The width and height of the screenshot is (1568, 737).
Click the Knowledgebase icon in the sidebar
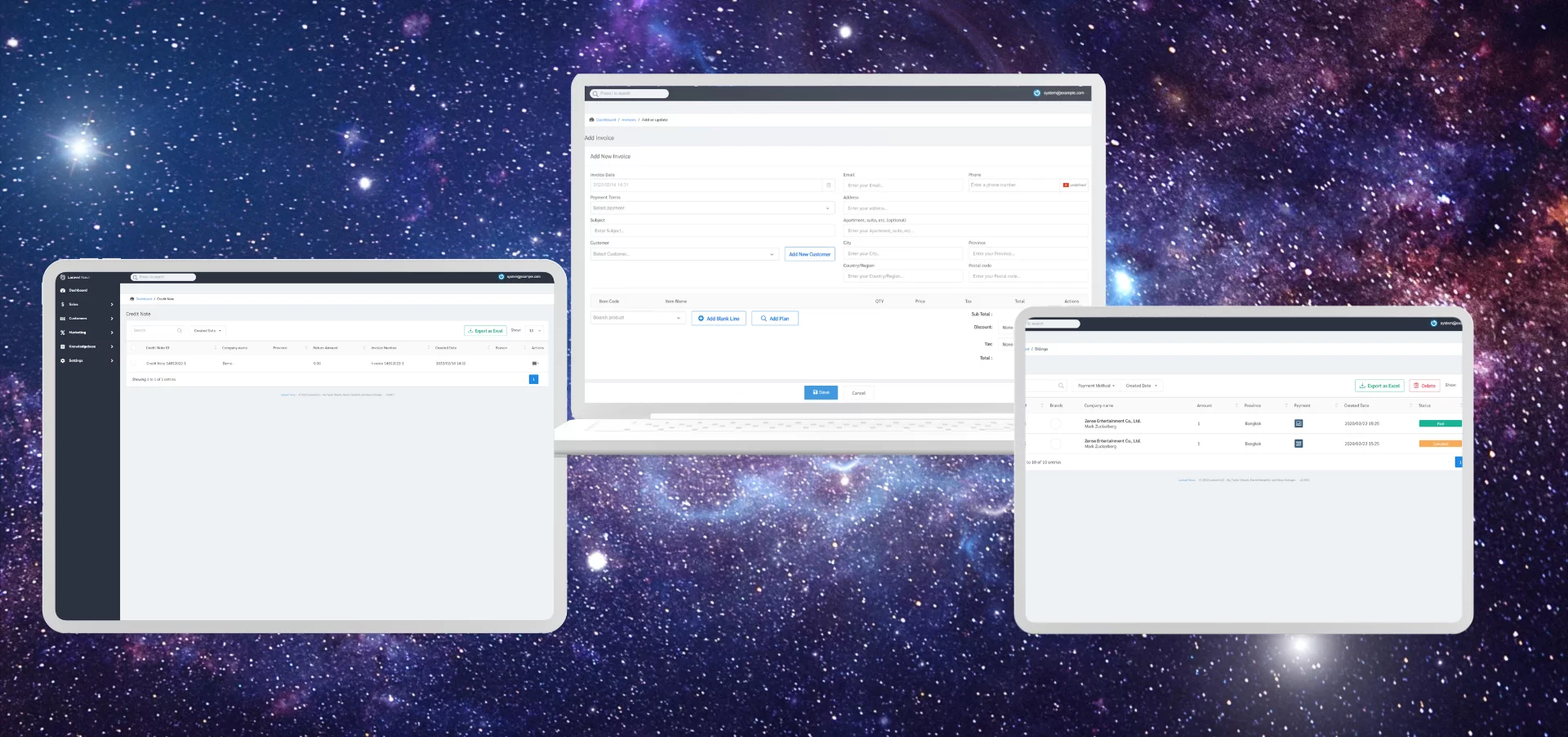click(x=64, y=346)
